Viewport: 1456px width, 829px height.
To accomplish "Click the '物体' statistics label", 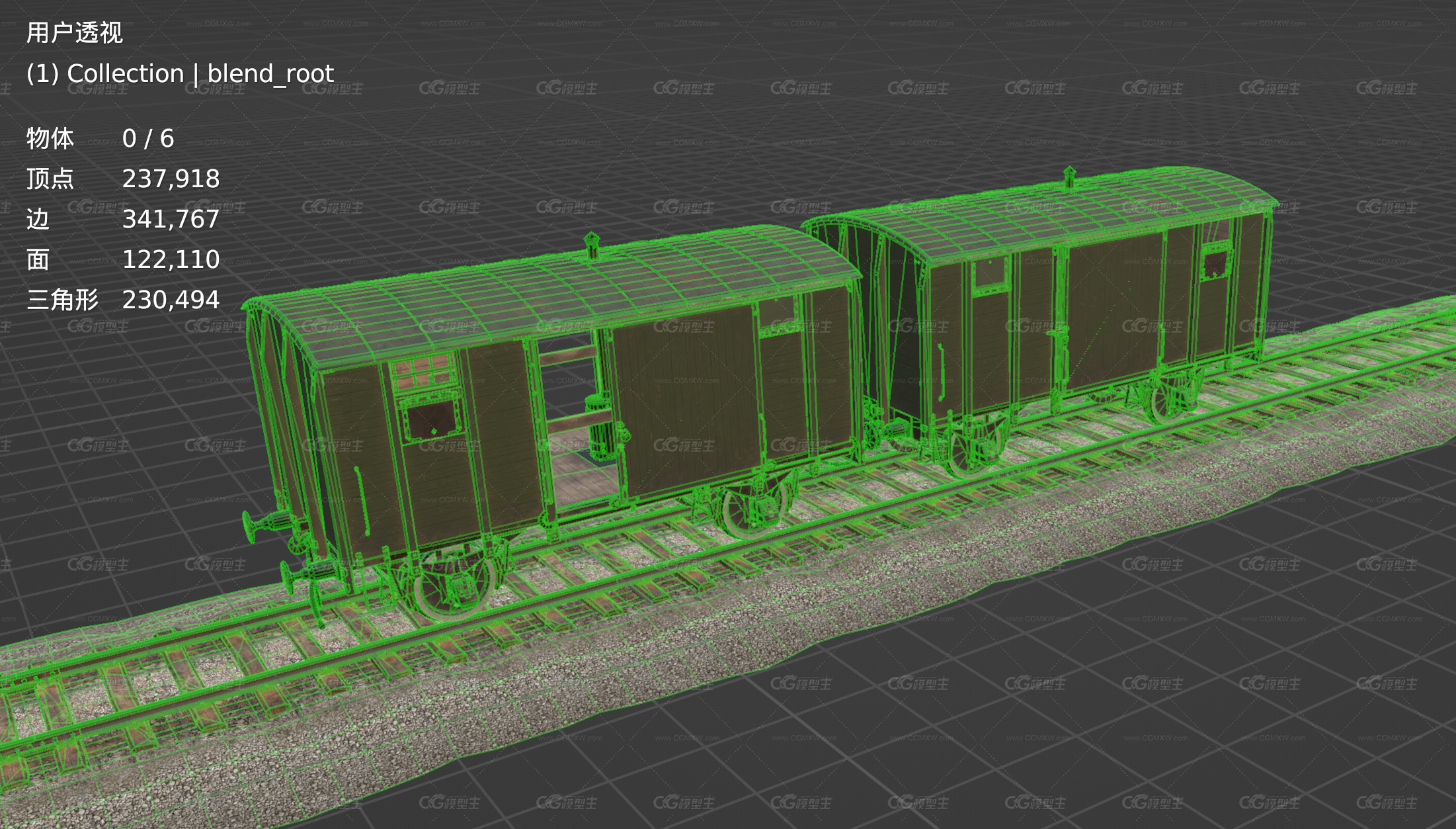I will click(x=50, y=138).
